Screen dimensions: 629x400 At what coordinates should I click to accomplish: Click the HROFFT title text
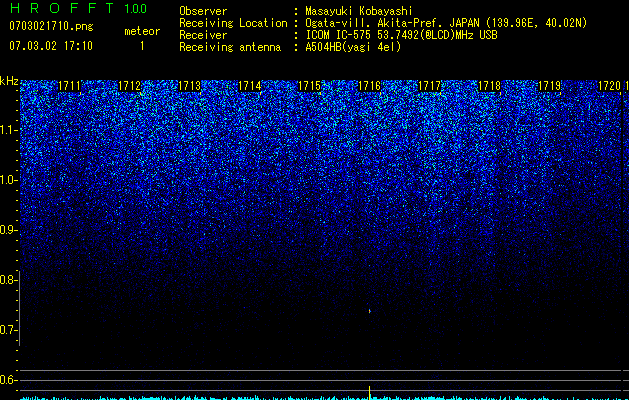point(62,8)
